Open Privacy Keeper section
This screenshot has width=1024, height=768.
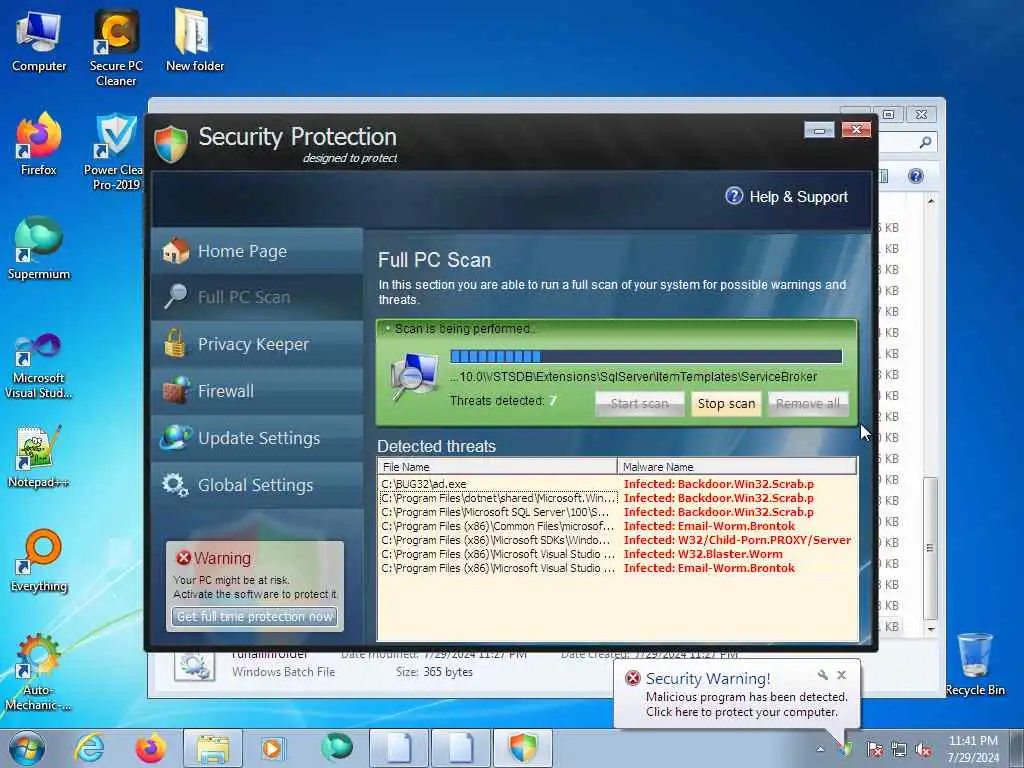click(x=257, y=344)
